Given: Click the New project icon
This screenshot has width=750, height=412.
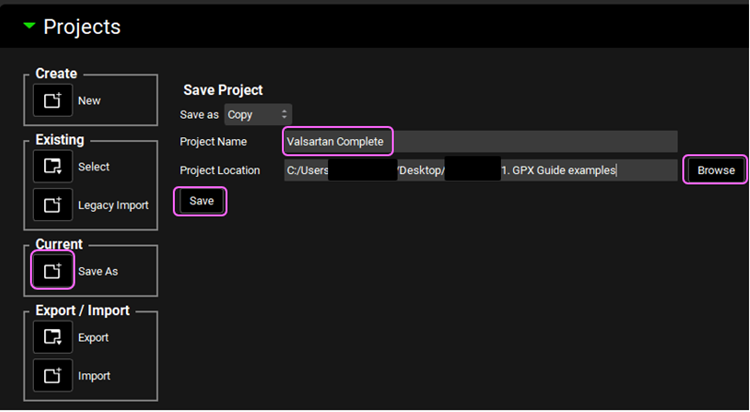Looking at the screenshot, I should (x=53, y=101).
